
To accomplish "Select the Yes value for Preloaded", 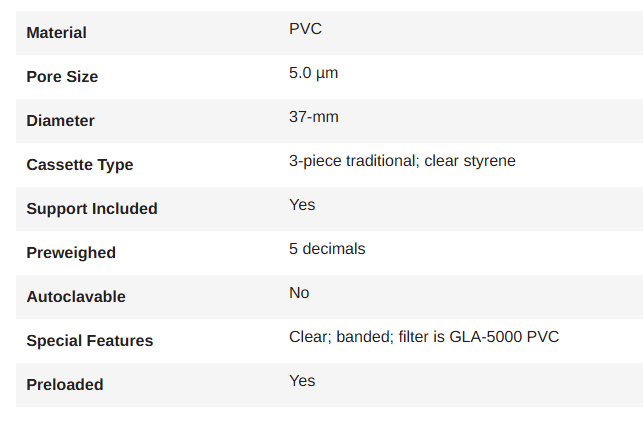I will [302, 381].
